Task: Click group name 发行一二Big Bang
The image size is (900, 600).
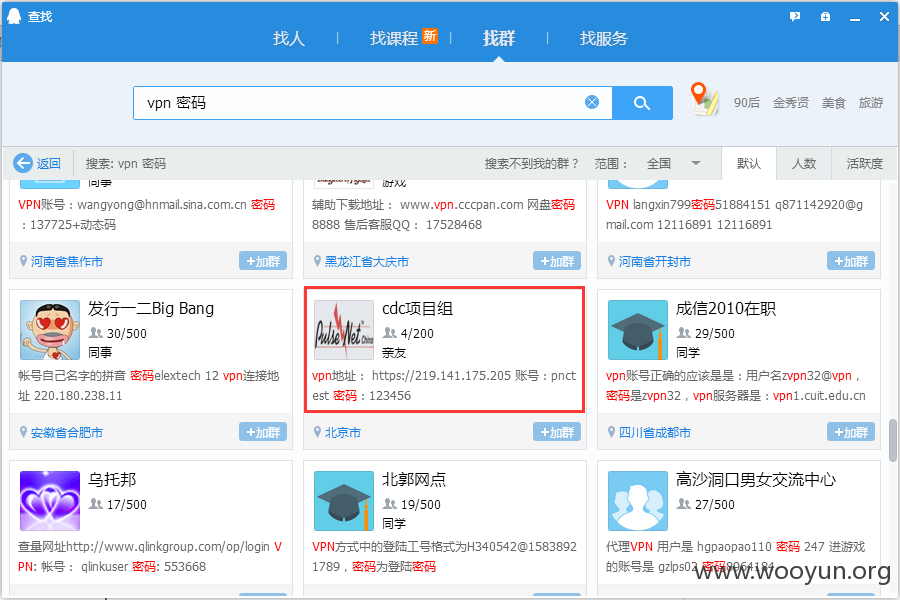Action: 151,308
